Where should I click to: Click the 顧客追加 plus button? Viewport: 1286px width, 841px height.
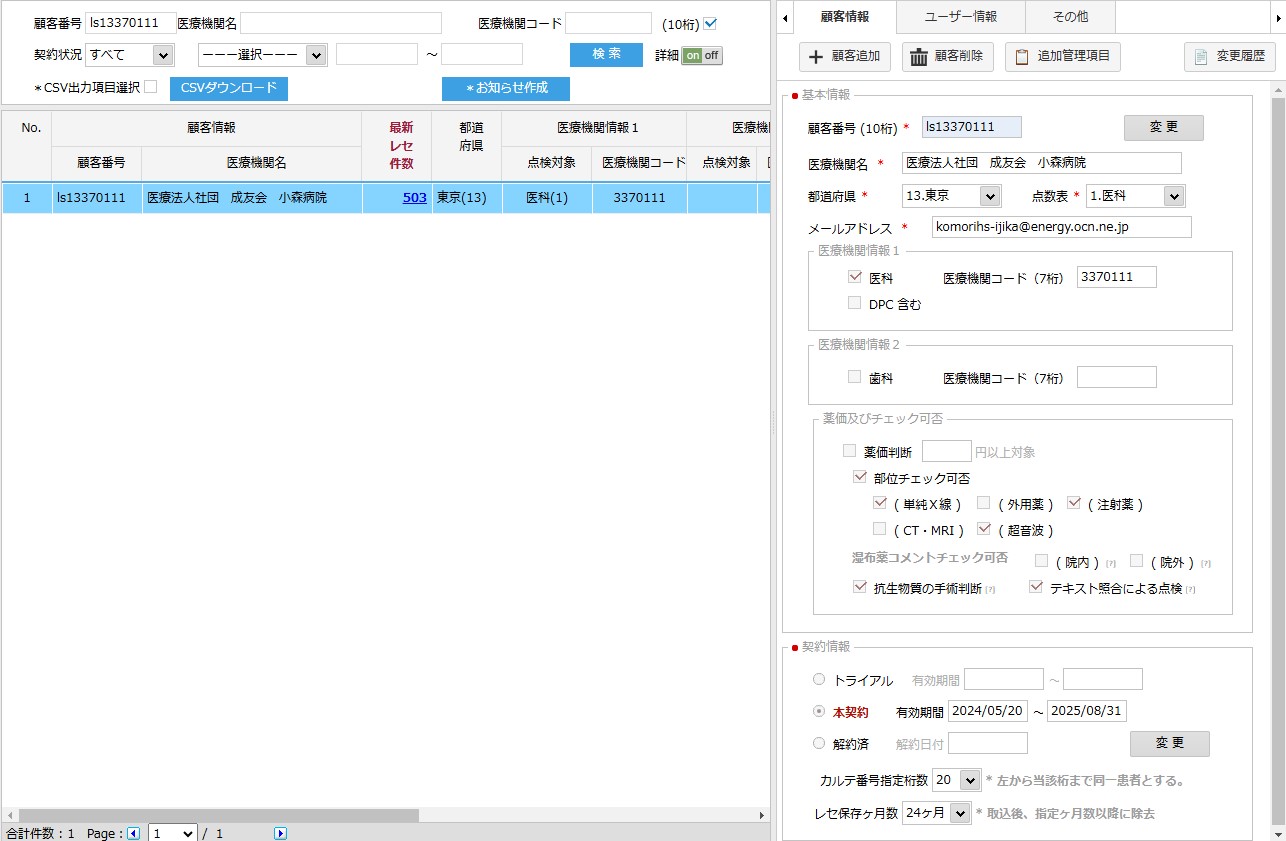click(845, 57)
